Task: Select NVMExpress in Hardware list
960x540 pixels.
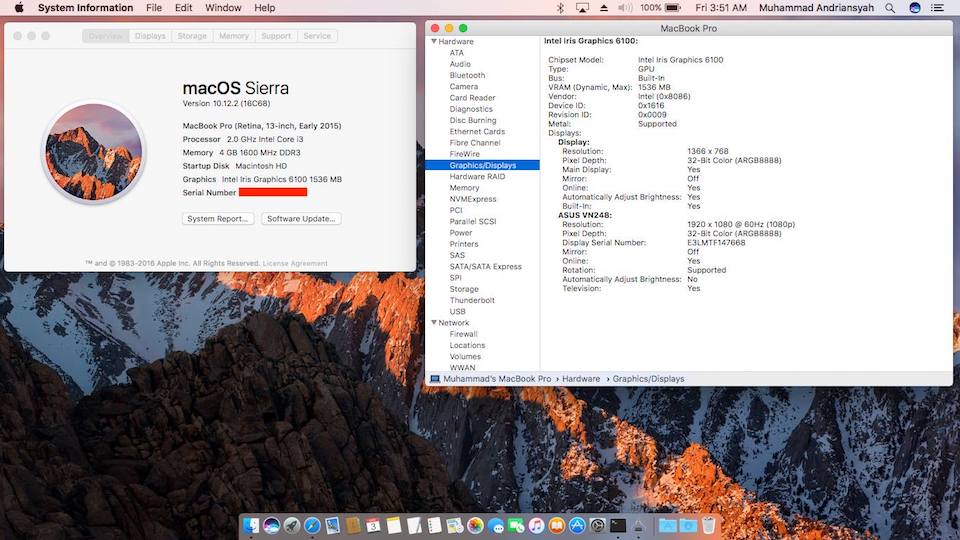Action: click(473, 199)
